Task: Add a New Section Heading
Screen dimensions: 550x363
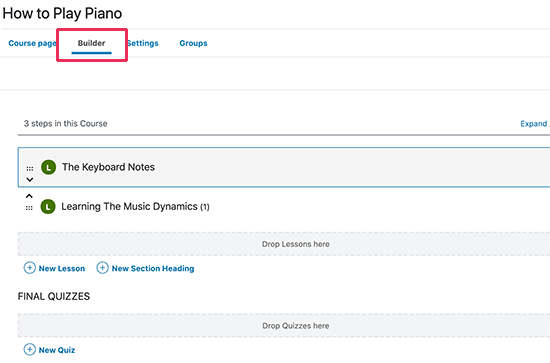Action: (153, 269)
